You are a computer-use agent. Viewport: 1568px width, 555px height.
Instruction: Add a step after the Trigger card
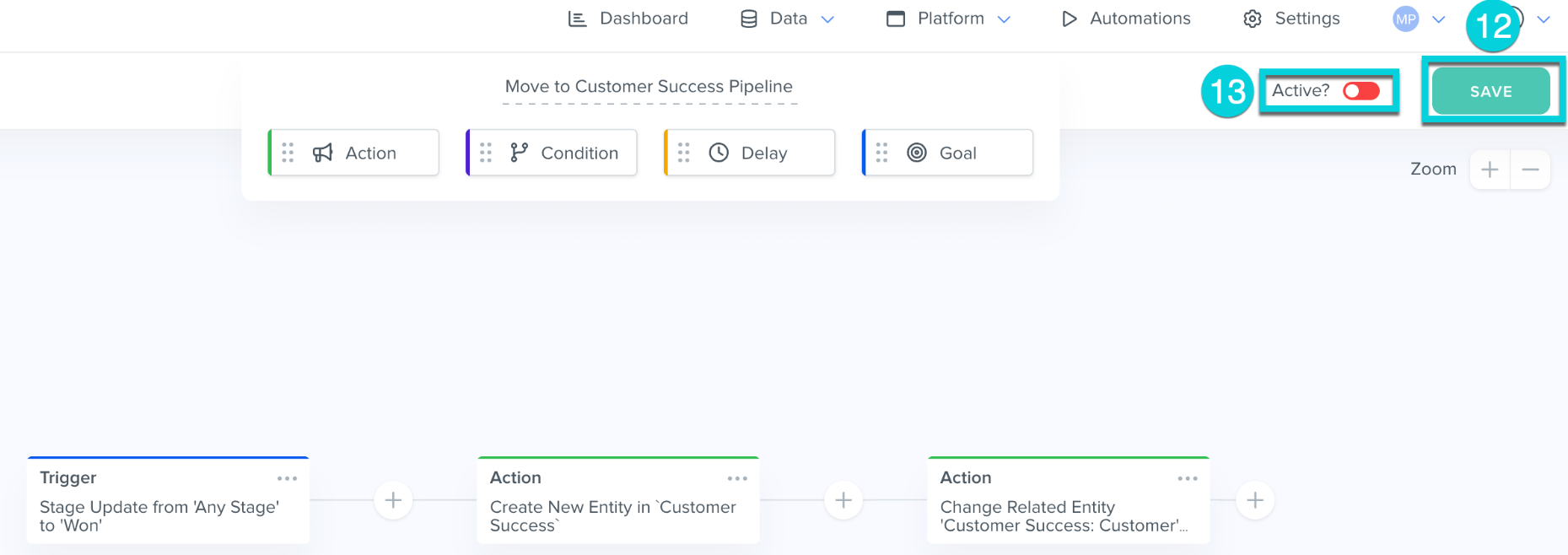pyautogui.click(x=393, y=500)
